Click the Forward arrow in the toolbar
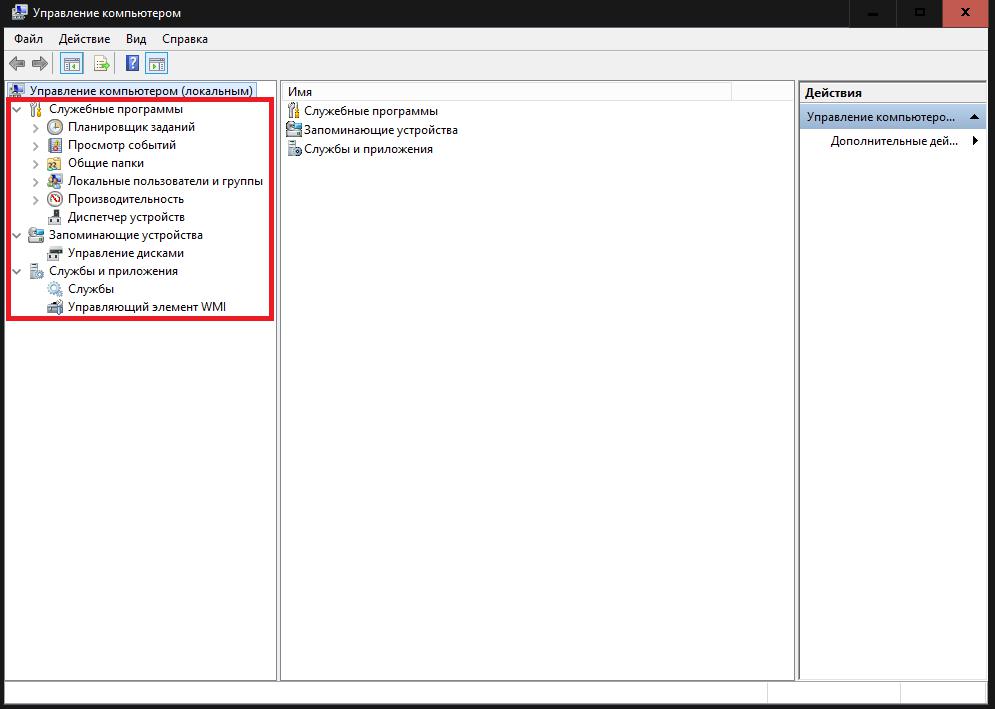Screen dimensions: 995x709 click(x=40, y=64)
